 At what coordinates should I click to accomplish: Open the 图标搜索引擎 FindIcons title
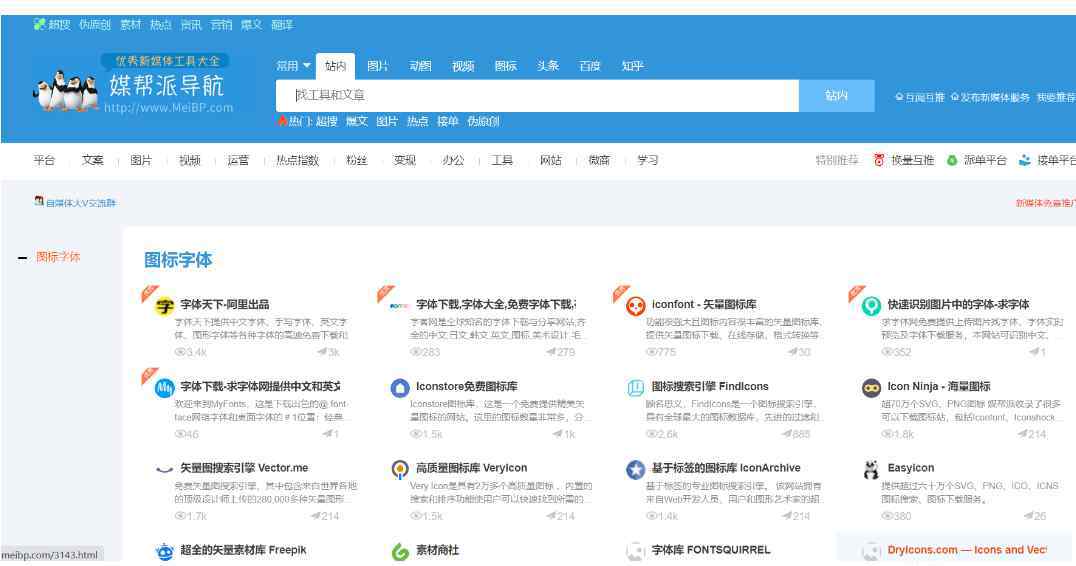pos(710,386)
